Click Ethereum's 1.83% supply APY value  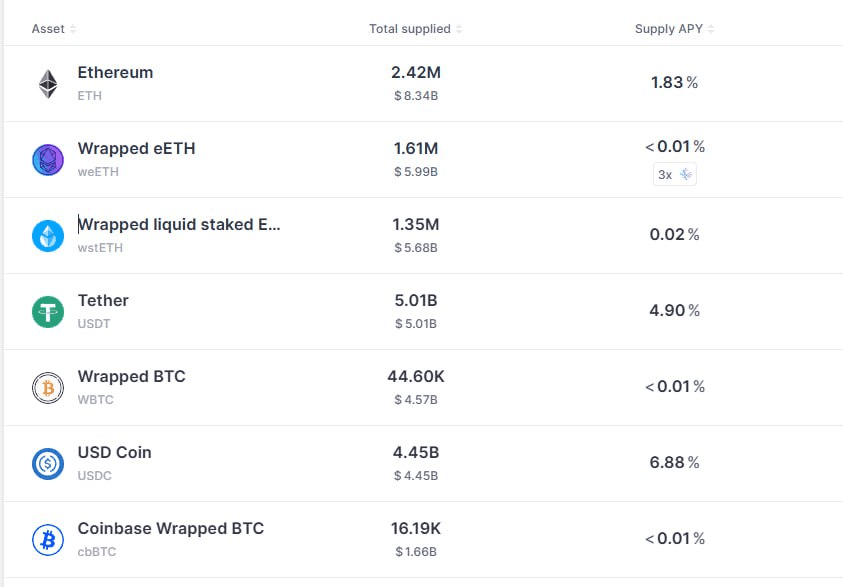(x=674, y=83)
